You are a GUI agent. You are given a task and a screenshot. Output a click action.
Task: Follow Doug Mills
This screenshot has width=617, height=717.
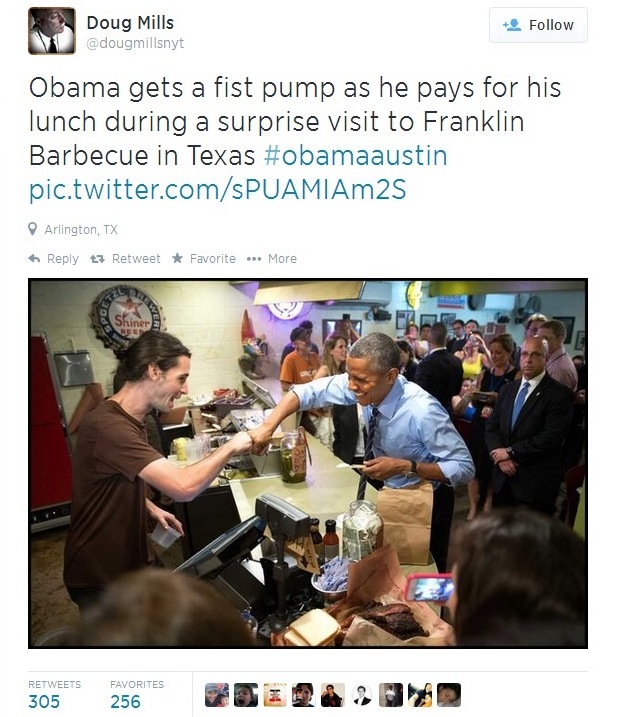(x=538, y=25)
